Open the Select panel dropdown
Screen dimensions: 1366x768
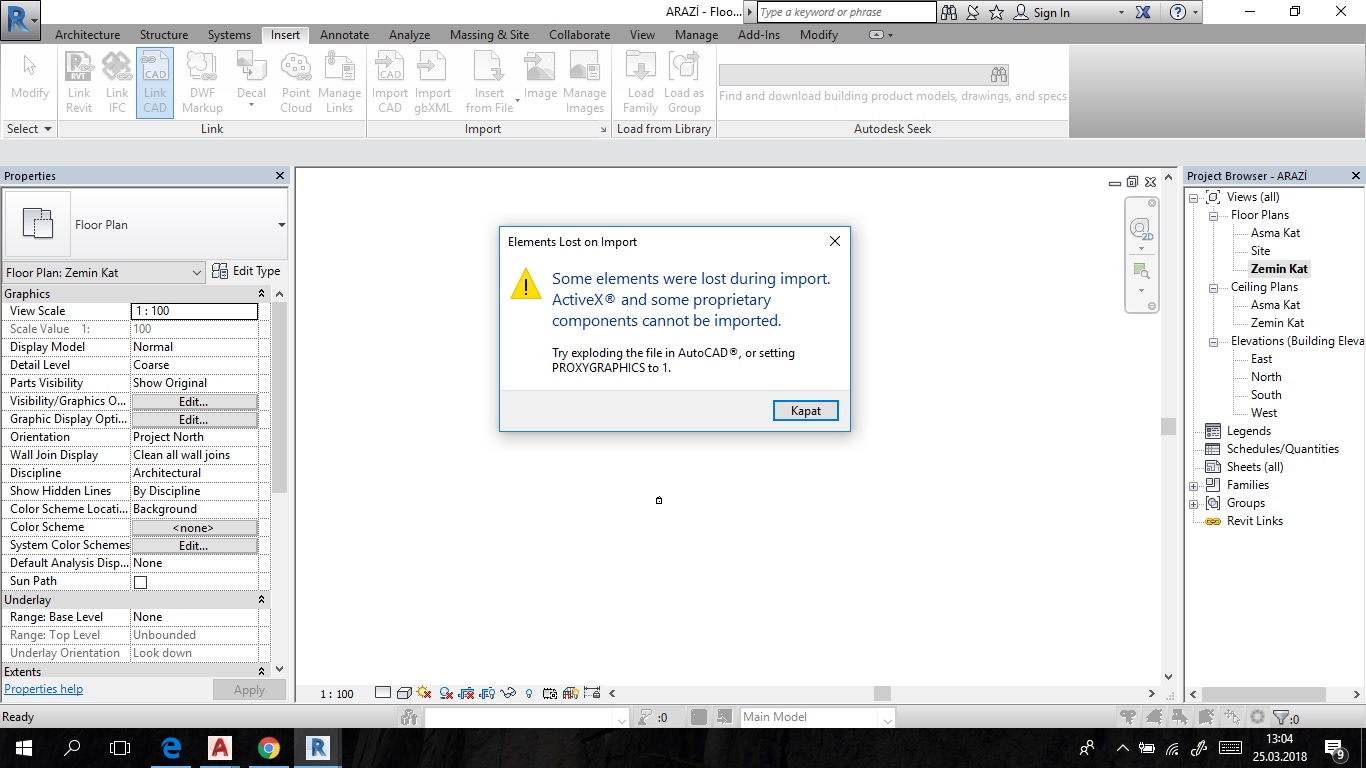tap(29, 129)
